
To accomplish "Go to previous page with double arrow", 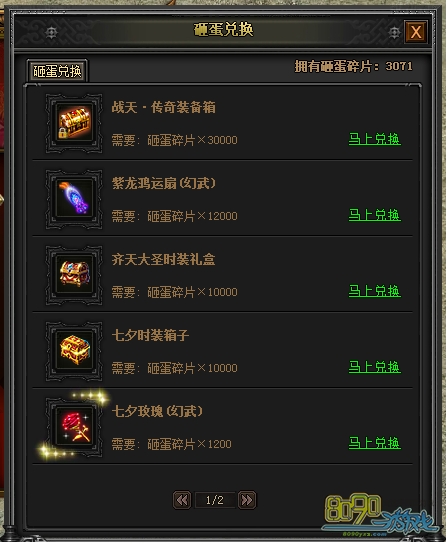I will (182, 500).
